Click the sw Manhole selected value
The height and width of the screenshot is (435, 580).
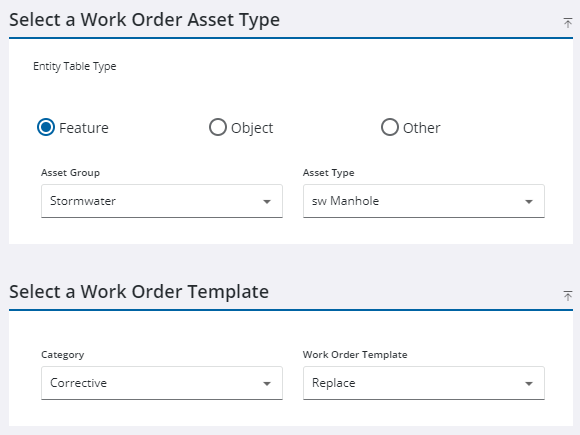345,201
